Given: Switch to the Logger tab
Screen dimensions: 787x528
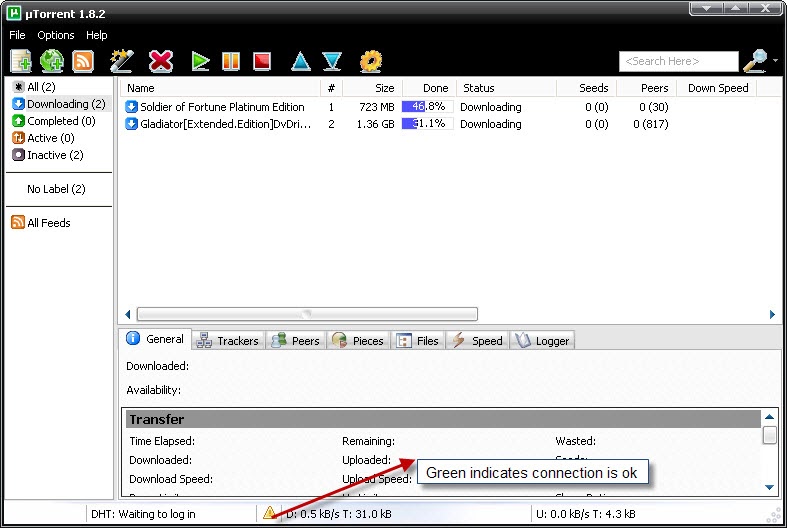Looking at the screenshot, I should [x=542, y=341].
